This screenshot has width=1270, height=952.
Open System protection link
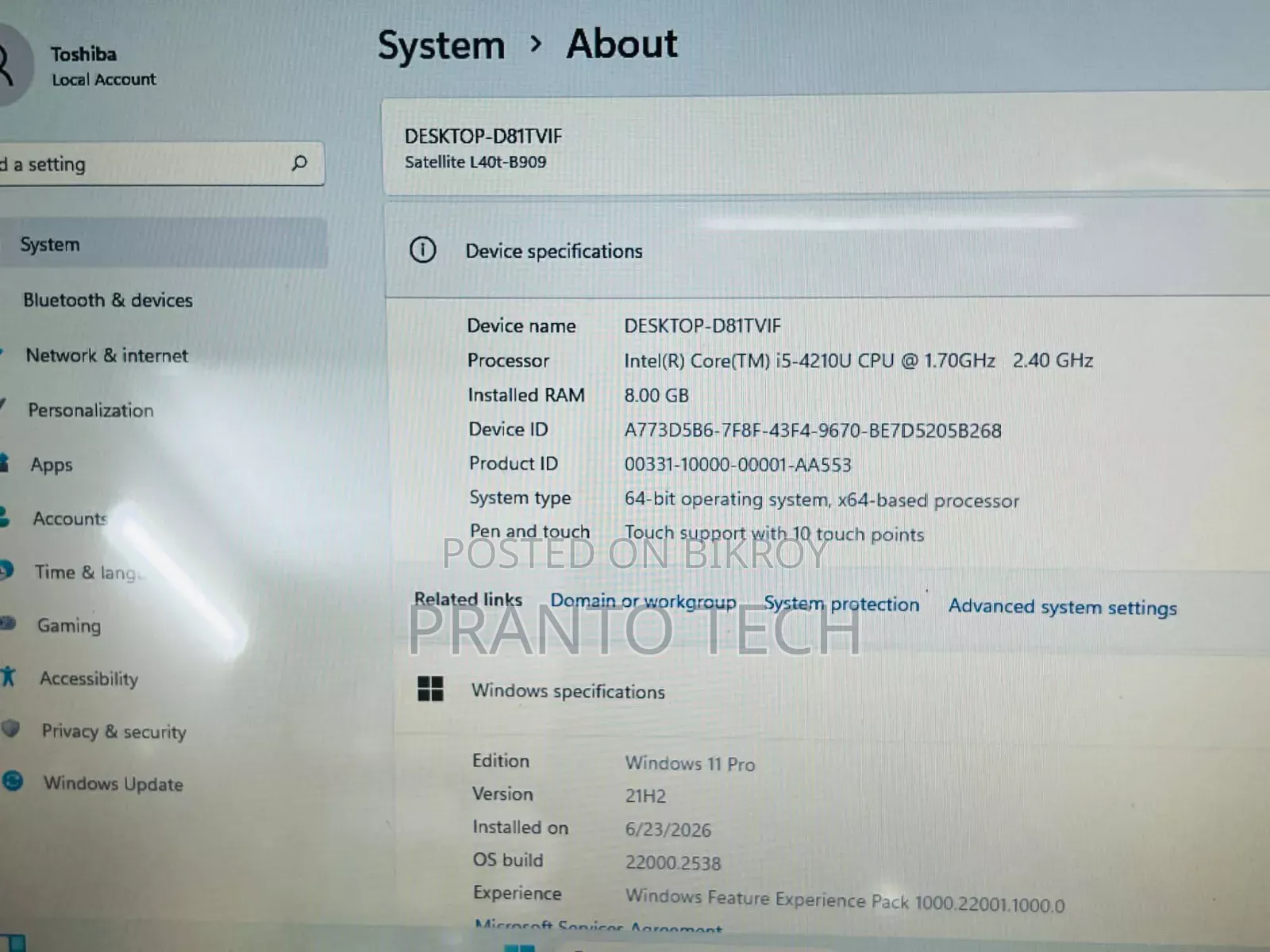[x=841, y=604]
